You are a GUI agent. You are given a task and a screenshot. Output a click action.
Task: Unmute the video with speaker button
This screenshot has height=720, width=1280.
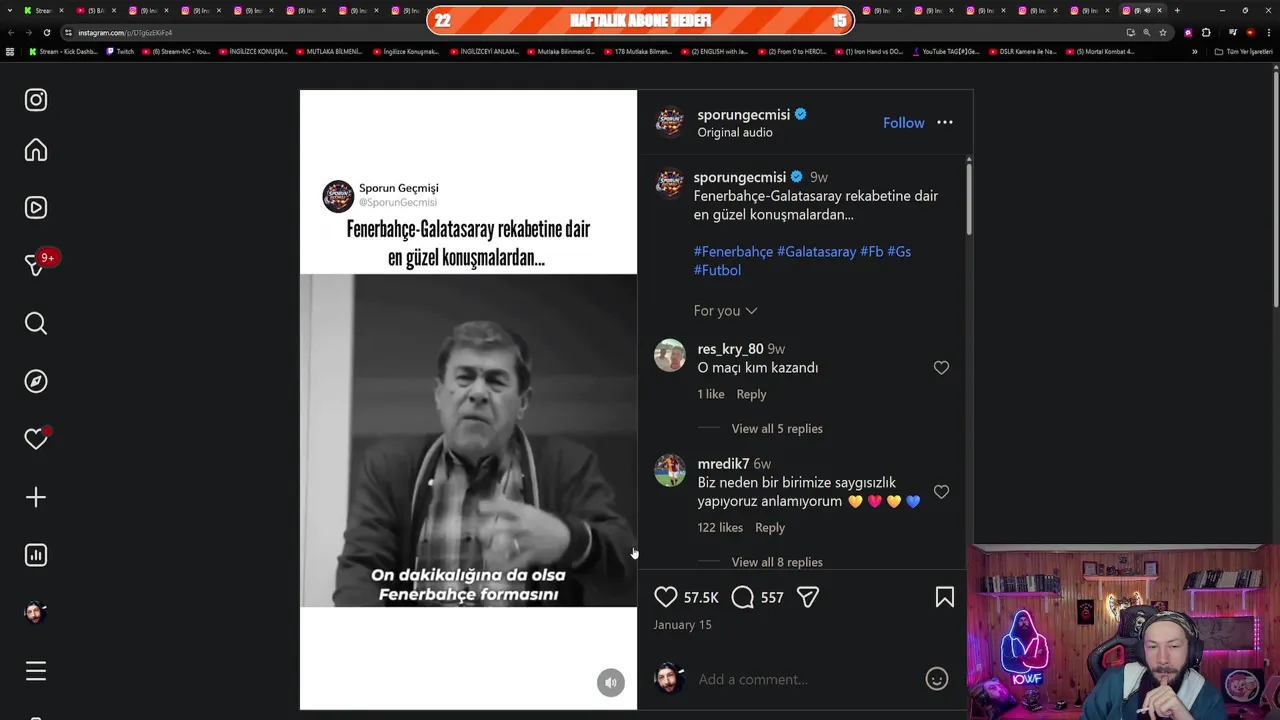(x=611, y=683)
